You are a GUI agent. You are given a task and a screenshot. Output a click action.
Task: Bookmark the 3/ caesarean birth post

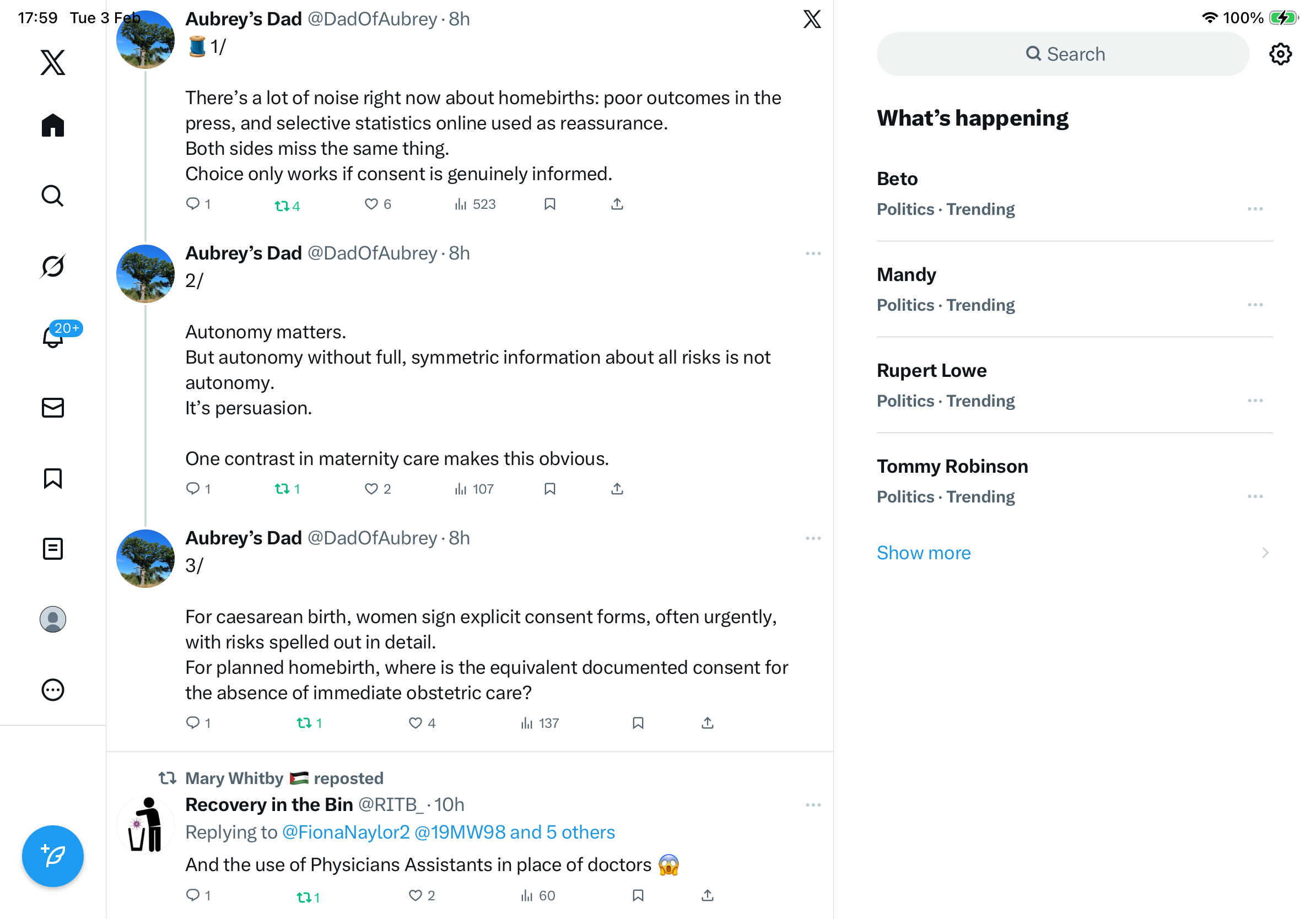638,723
